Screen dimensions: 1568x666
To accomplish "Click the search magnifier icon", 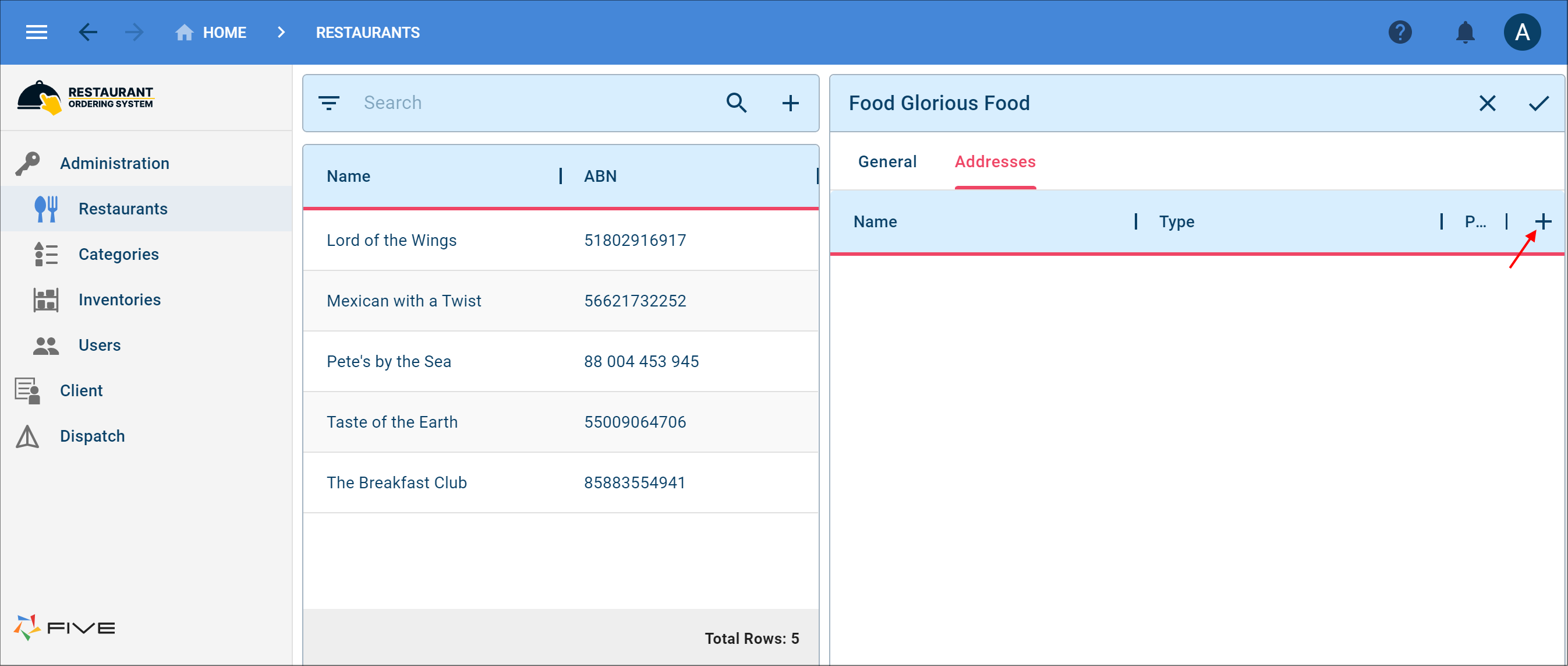I will pyautogui.click(x=737, y=103).
